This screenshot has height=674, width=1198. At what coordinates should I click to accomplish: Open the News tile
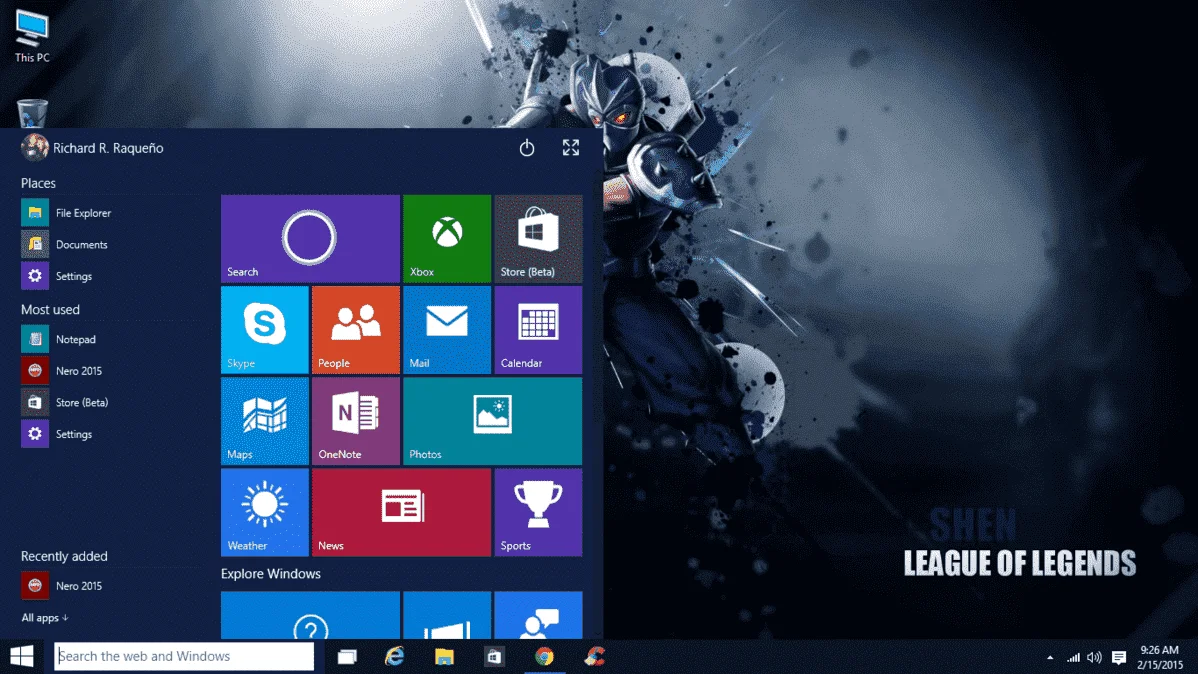401,512
